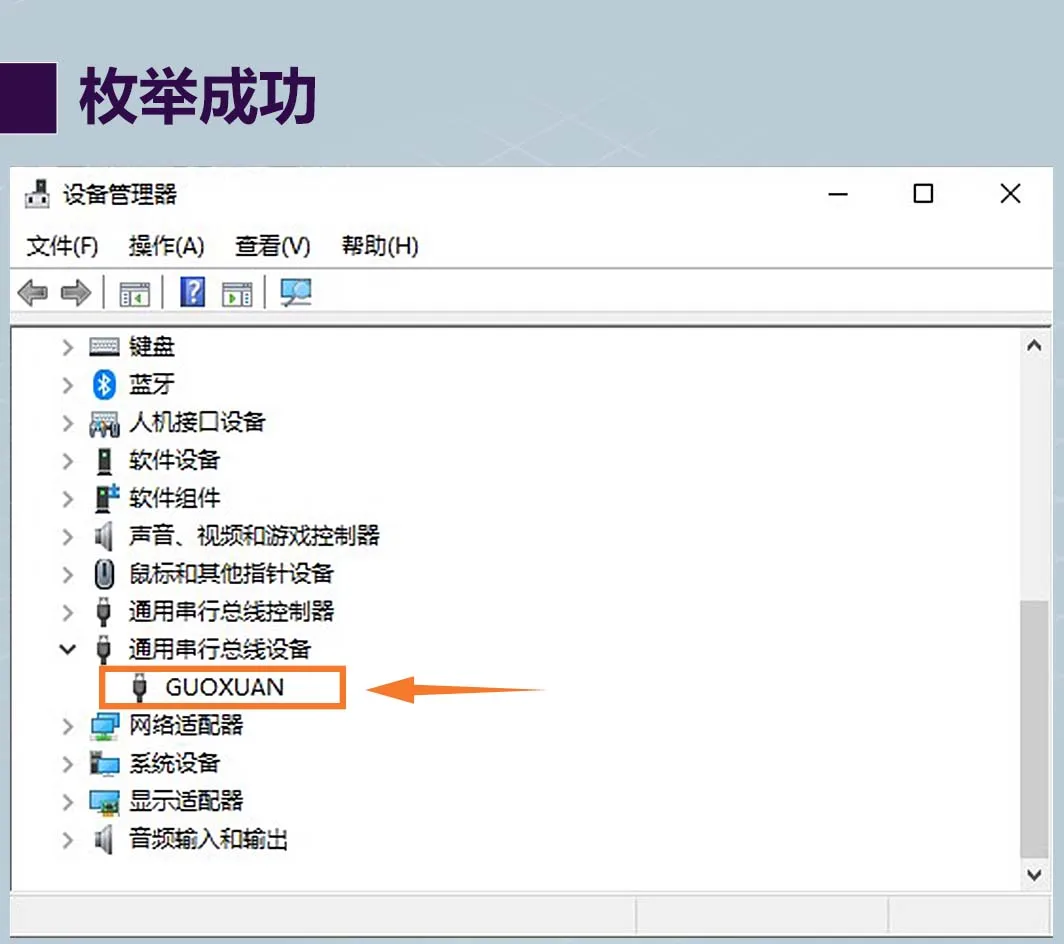This screenshot has height=944, width=1064.
Task: Select the 软件设备 tree label
Action: pos(174,461)
